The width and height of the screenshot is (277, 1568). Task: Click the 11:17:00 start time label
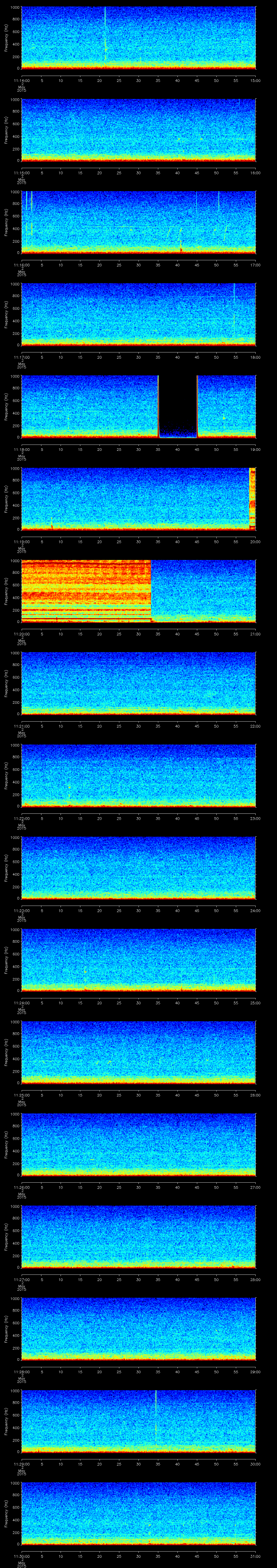tap(21, 357)
